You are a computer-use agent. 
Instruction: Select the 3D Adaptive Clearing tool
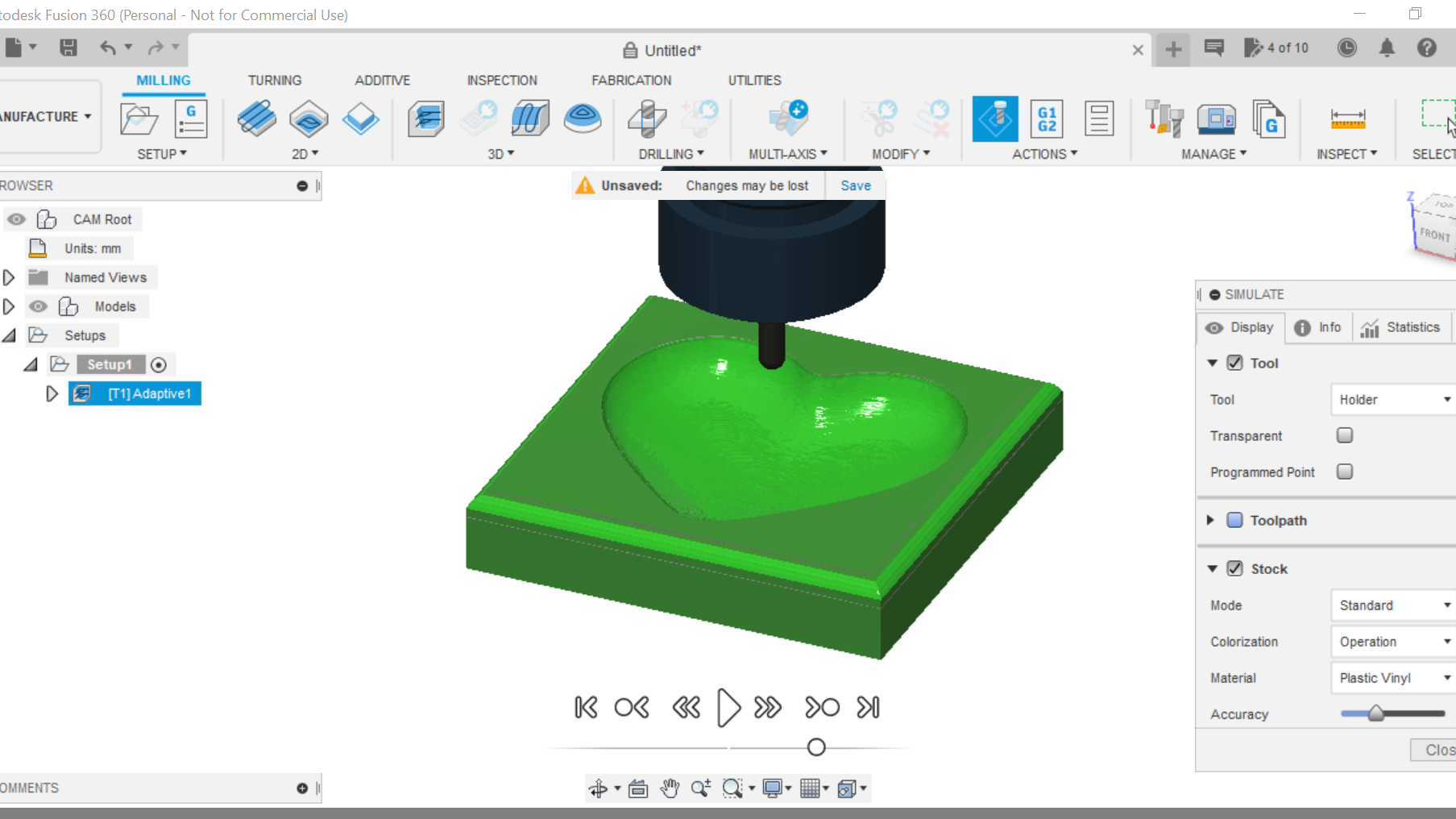pyautogui.click(x=426, y=118)
